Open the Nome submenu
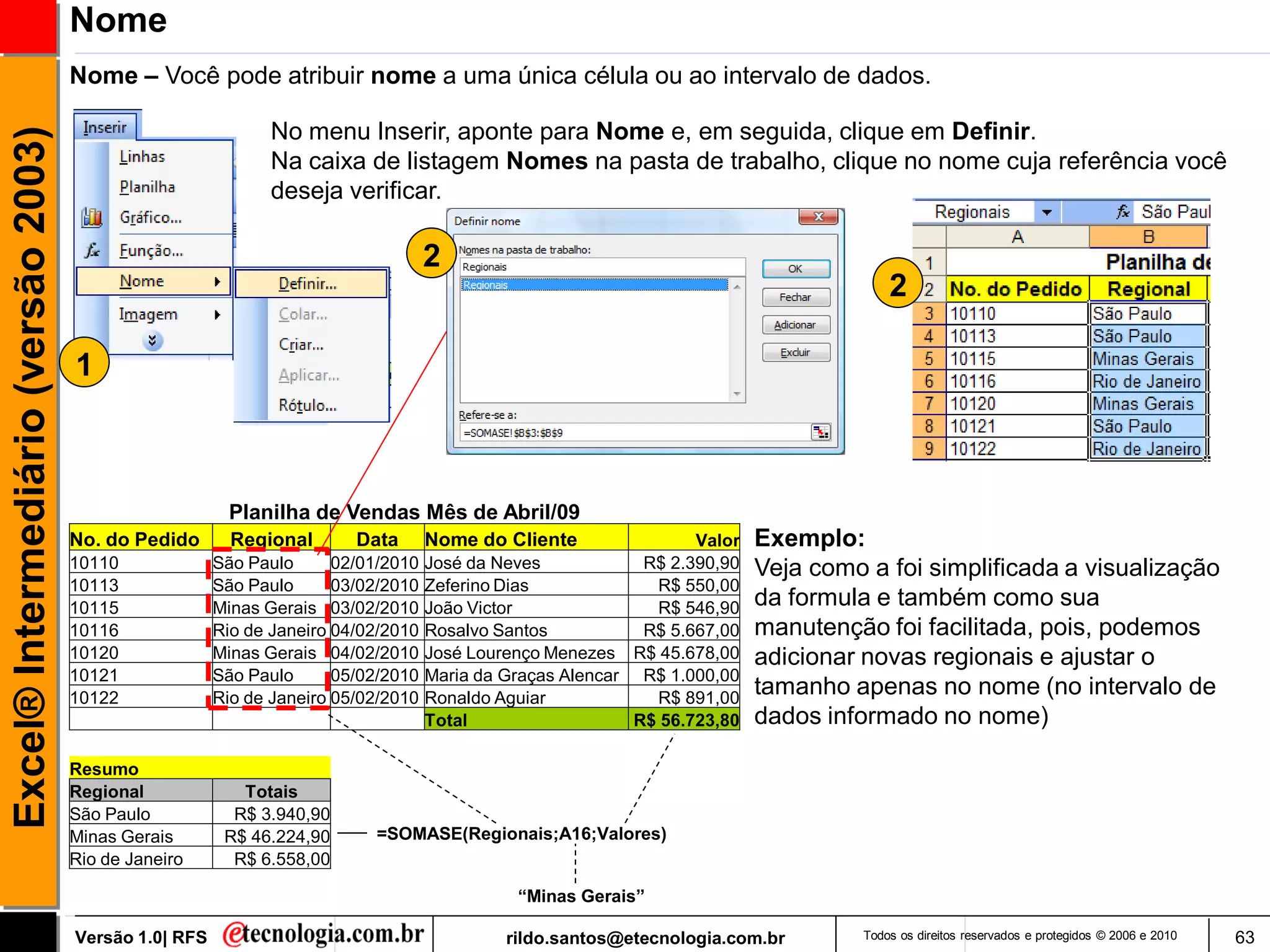Image resolution: width=1270 pixels, height=952 pixels. click(x=153, y=281)
